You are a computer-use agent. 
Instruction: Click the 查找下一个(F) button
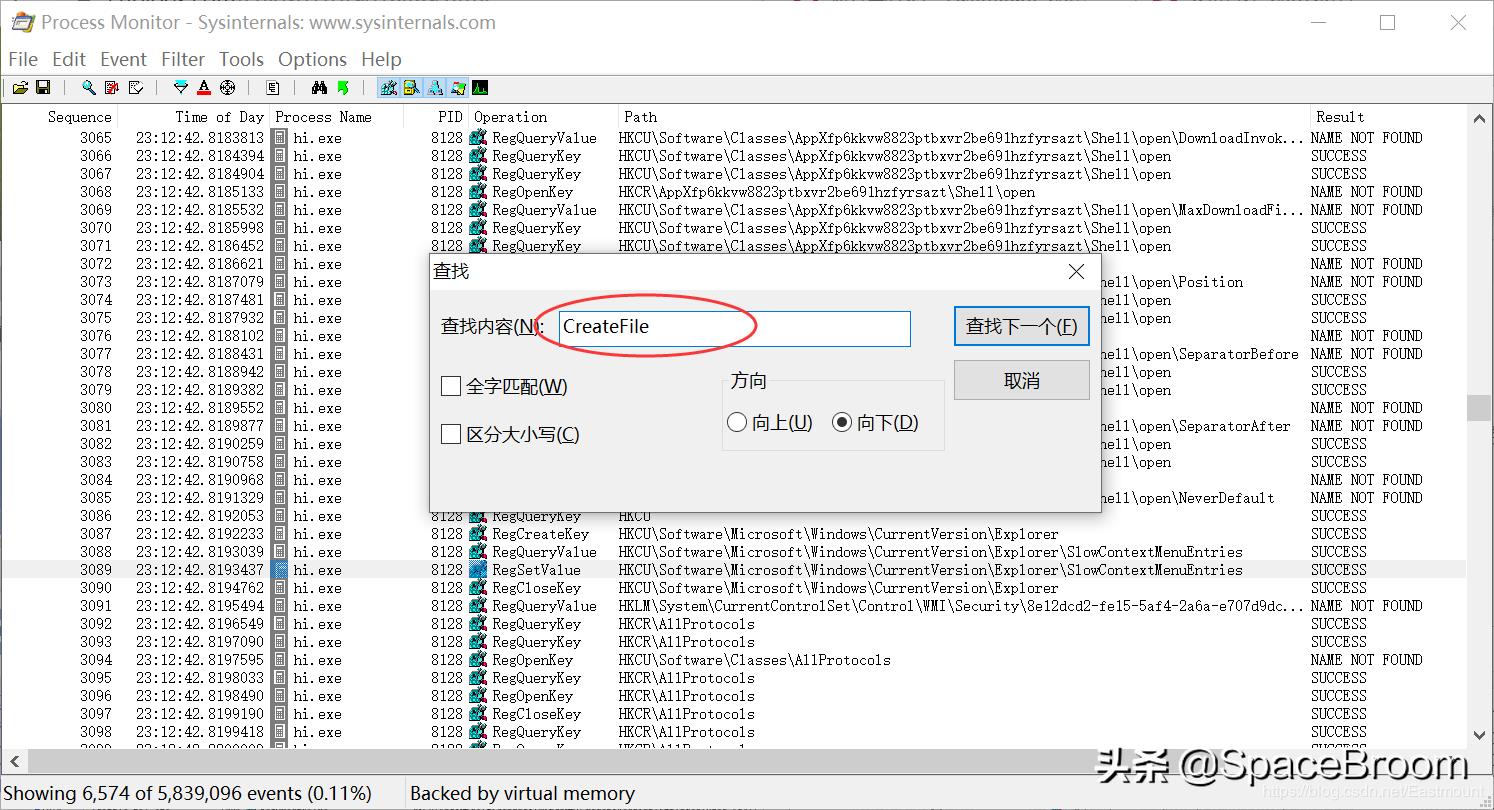1021,326
